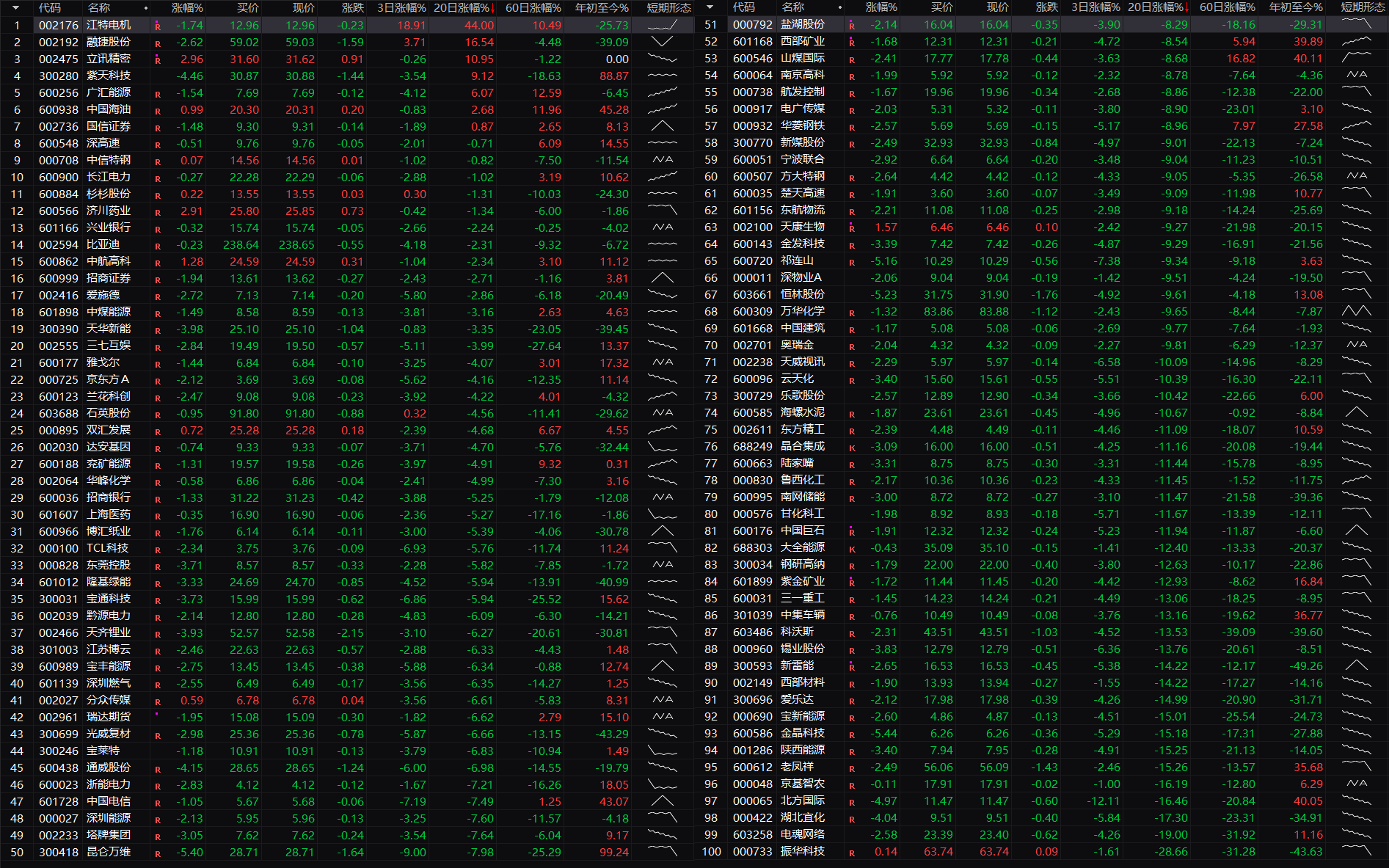This screenshot has height=868, width=1389.
Task: Select the 老凤祥 name cell
Action: pos(797,767)
